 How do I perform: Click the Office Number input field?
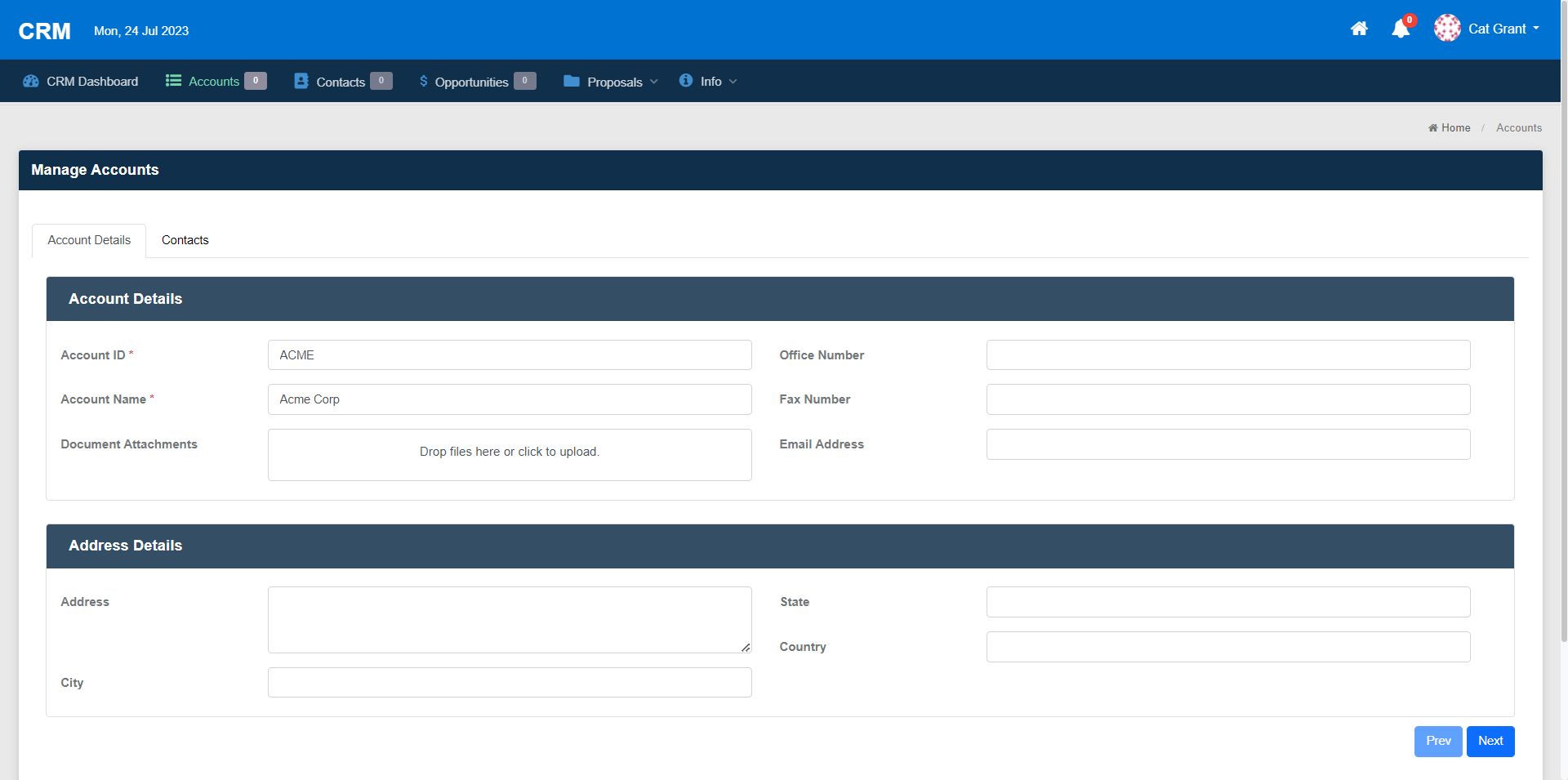tap(1228, 355)
